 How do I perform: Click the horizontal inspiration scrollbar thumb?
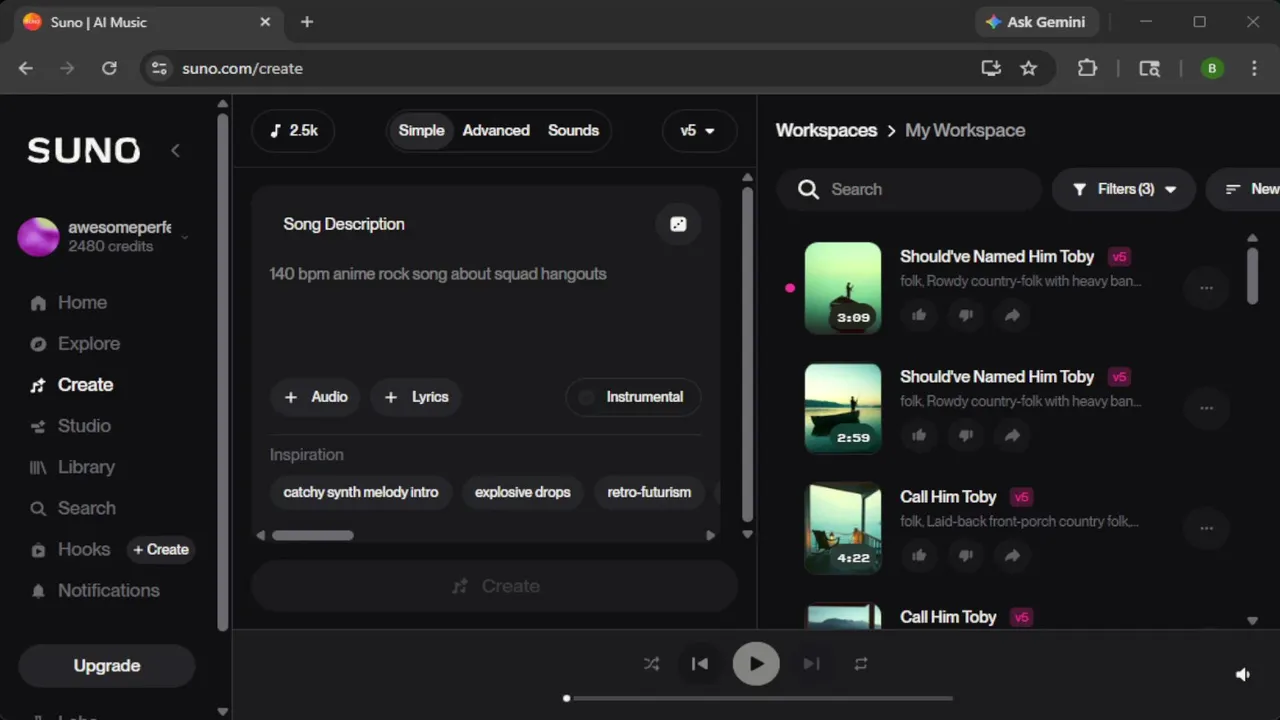tap(313, 535)
